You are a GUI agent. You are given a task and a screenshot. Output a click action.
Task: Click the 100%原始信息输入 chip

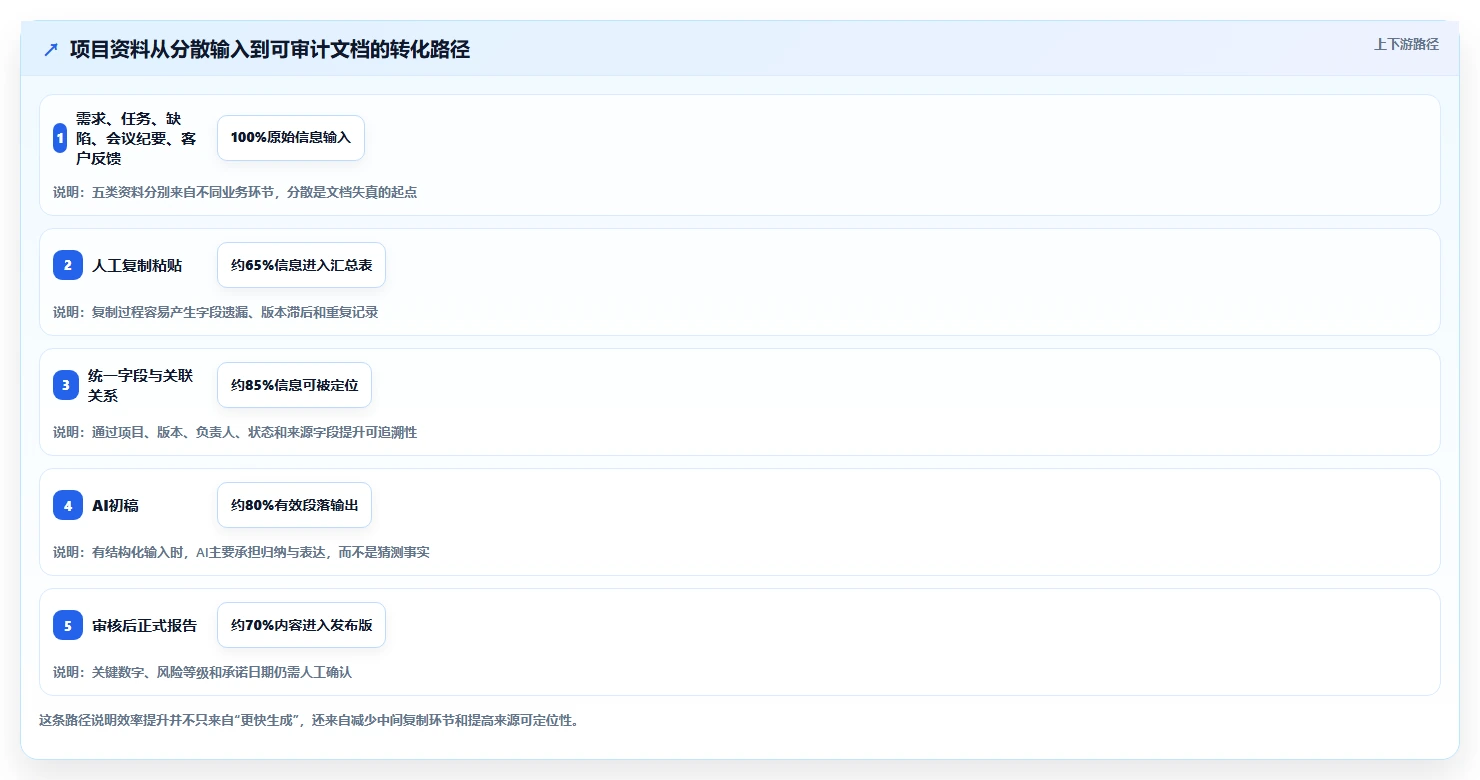point(291,138)
